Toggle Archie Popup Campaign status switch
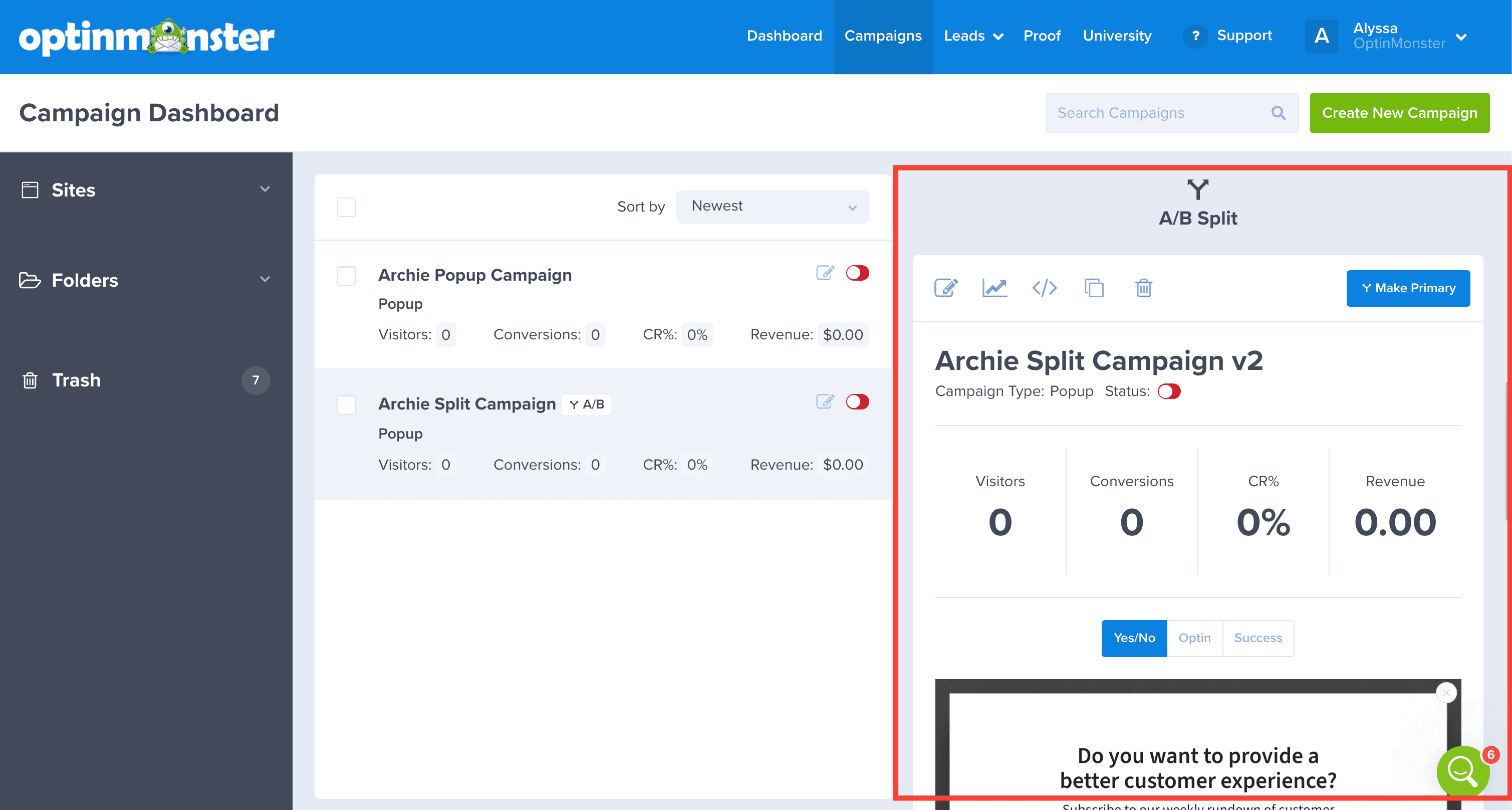This screenshot has height=810, width=1512. pos(857,273)
